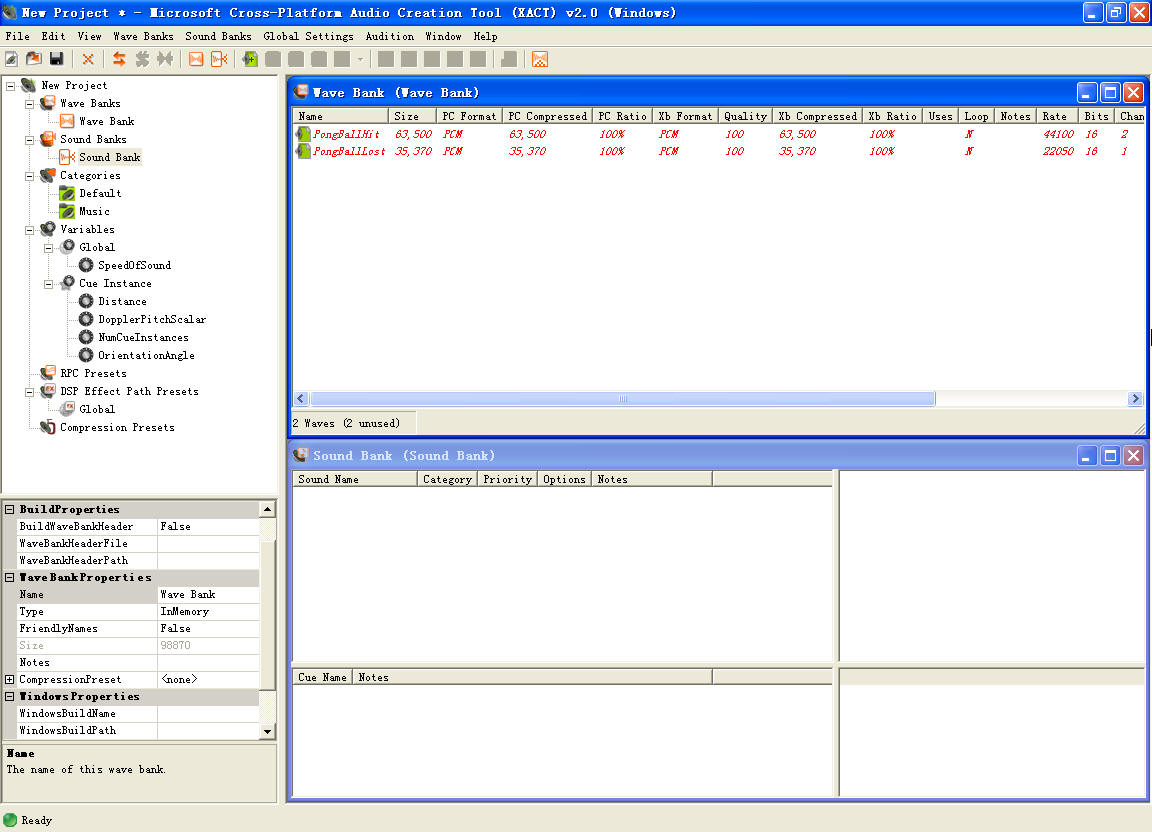
Task: Collapse the DSP Effect Path Presets node
Action: (x=29, y=392)
